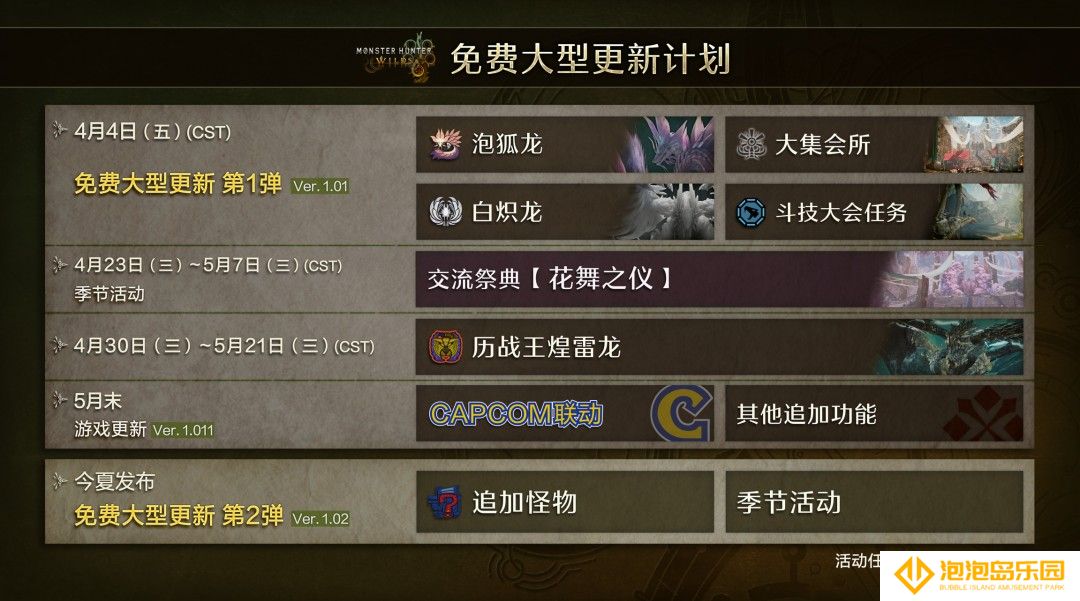Click the 泡狐龙 monster icon

[445, 145]
